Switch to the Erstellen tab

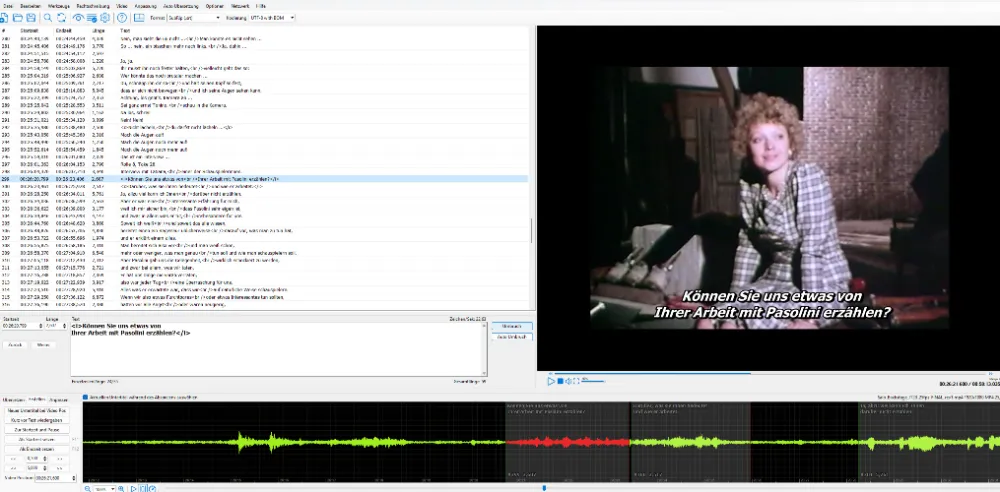click(x=37, y=399)
